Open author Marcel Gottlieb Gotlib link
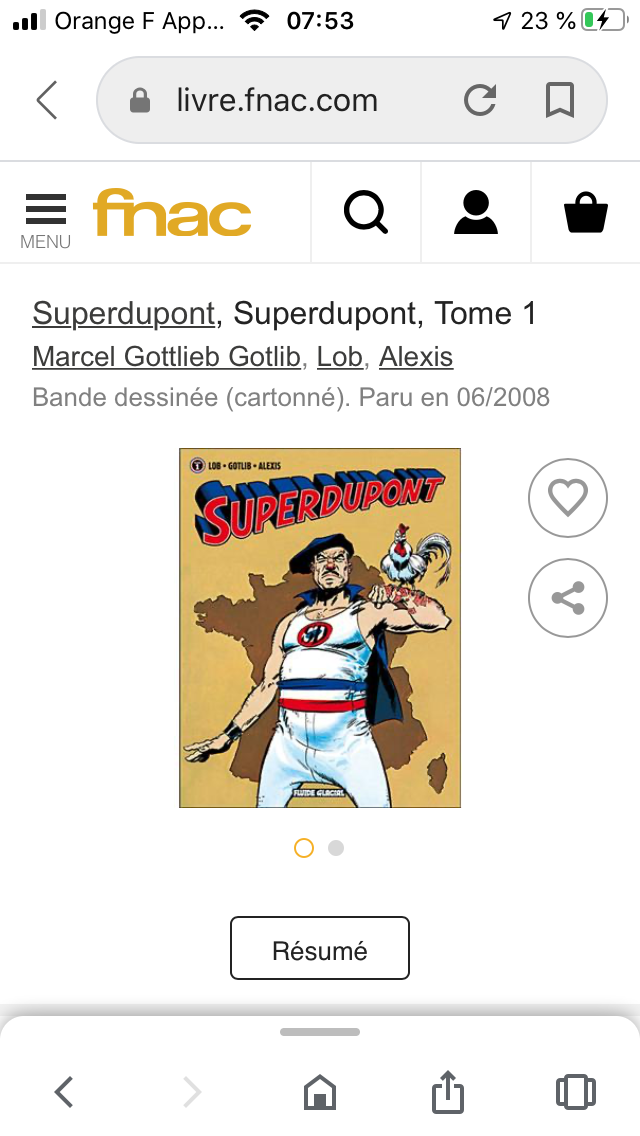The height and width of the screenshot is (1136, 640). click(x=167, y=356)
